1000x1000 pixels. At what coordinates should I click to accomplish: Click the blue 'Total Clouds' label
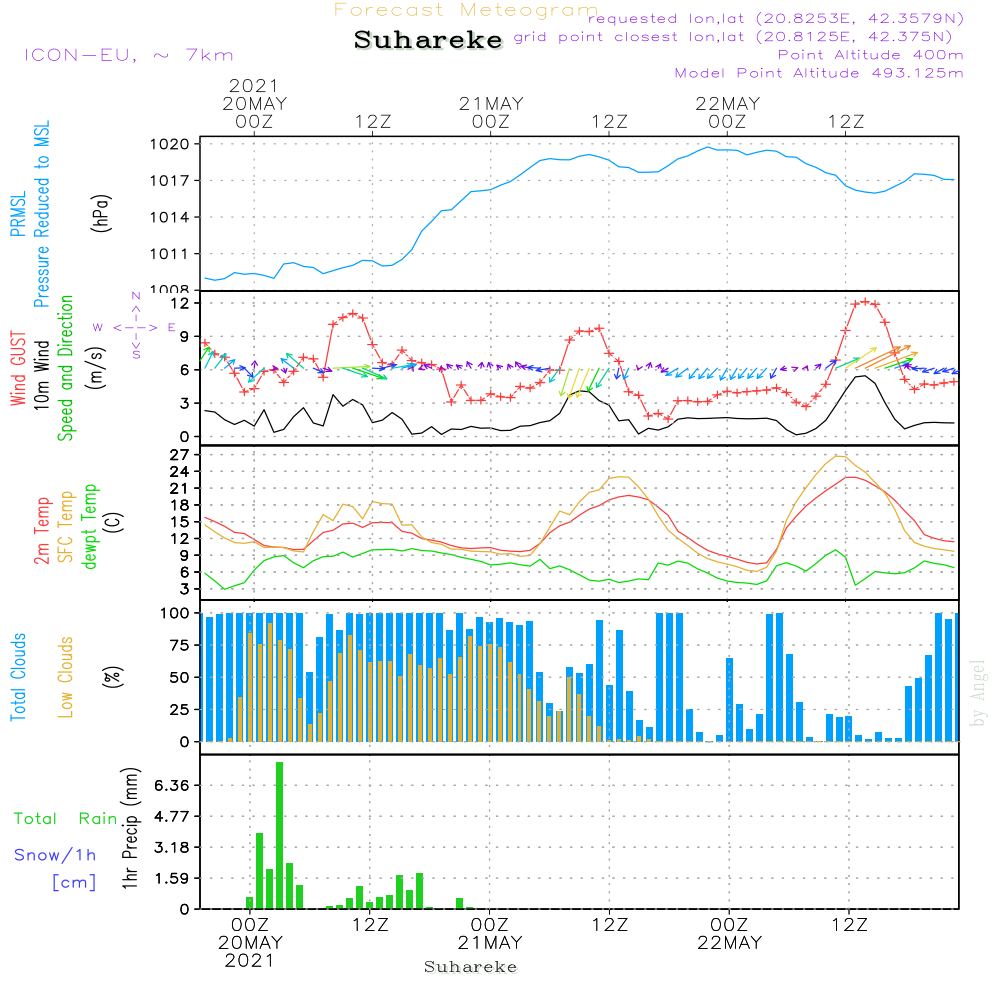coord(18,677)
